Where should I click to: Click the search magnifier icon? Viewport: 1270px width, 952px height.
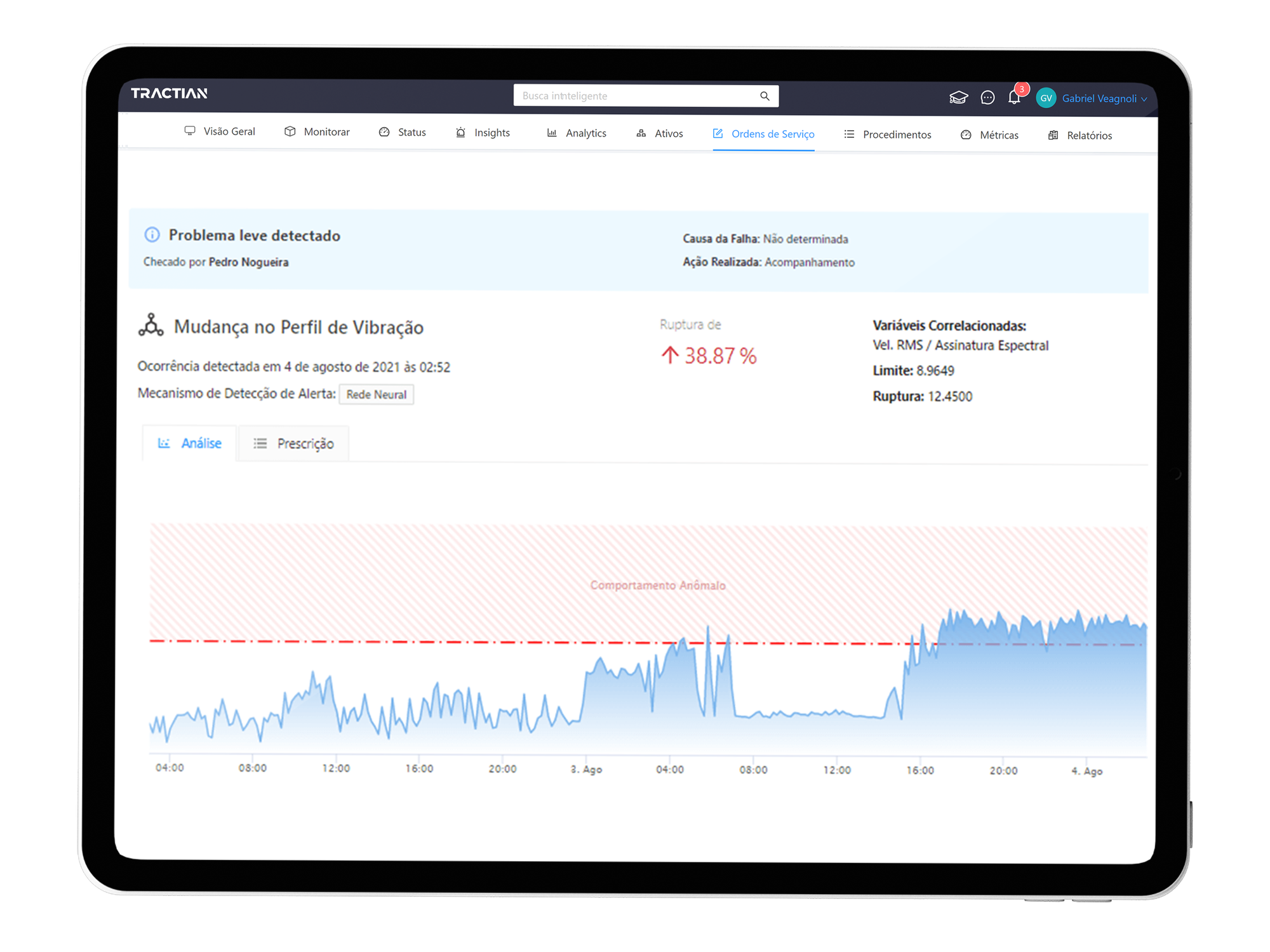click(765, 96)
